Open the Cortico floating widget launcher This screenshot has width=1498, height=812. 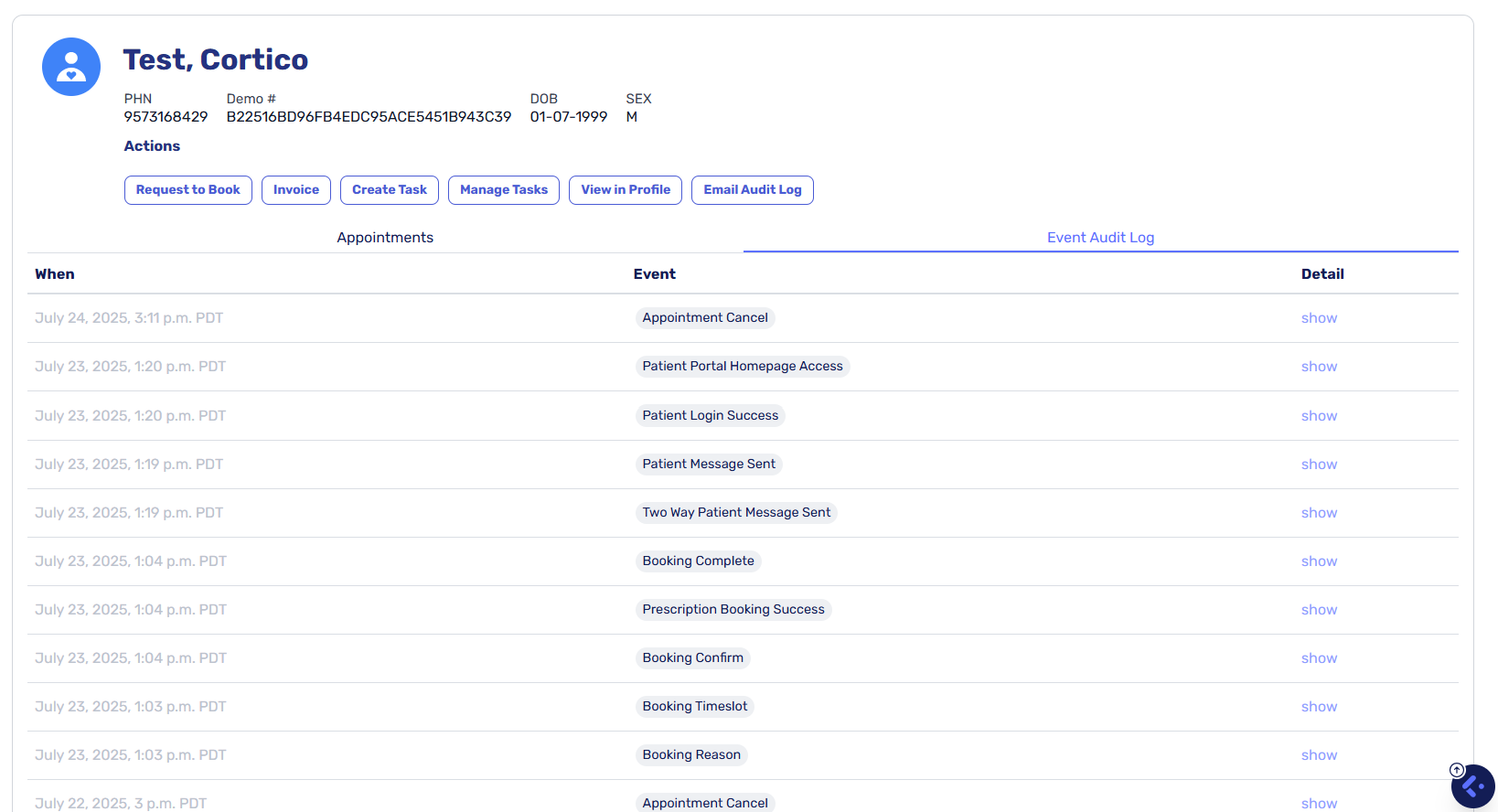[x=1473, y=786]
